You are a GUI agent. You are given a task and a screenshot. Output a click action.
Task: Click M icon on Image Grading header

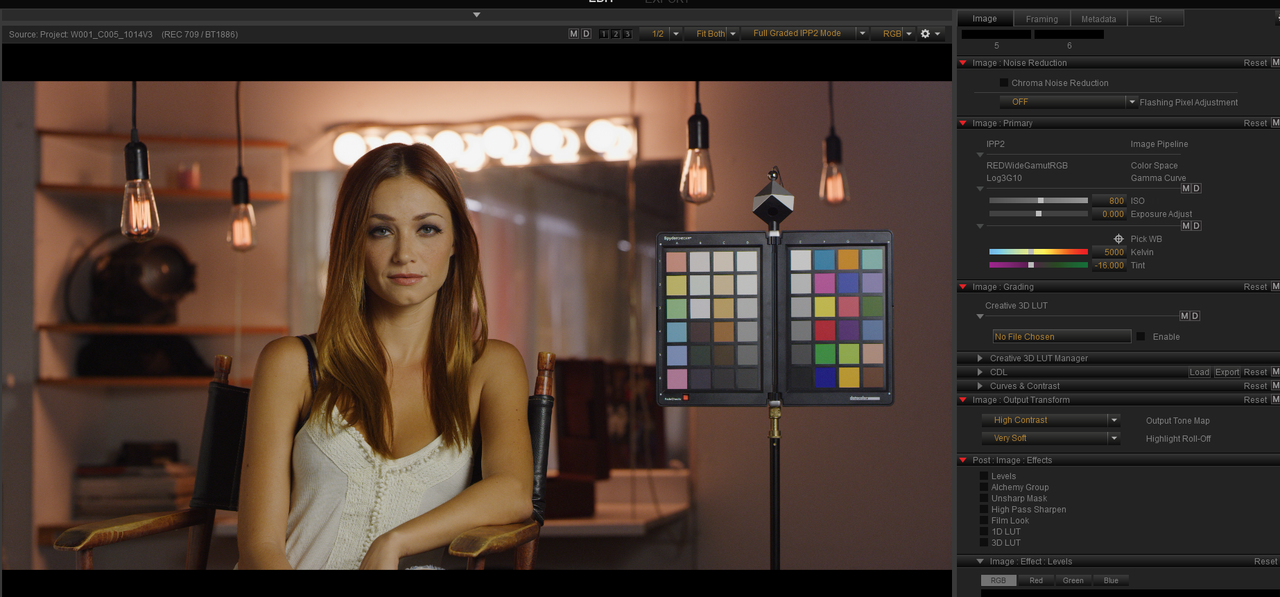coord(1275,287)
